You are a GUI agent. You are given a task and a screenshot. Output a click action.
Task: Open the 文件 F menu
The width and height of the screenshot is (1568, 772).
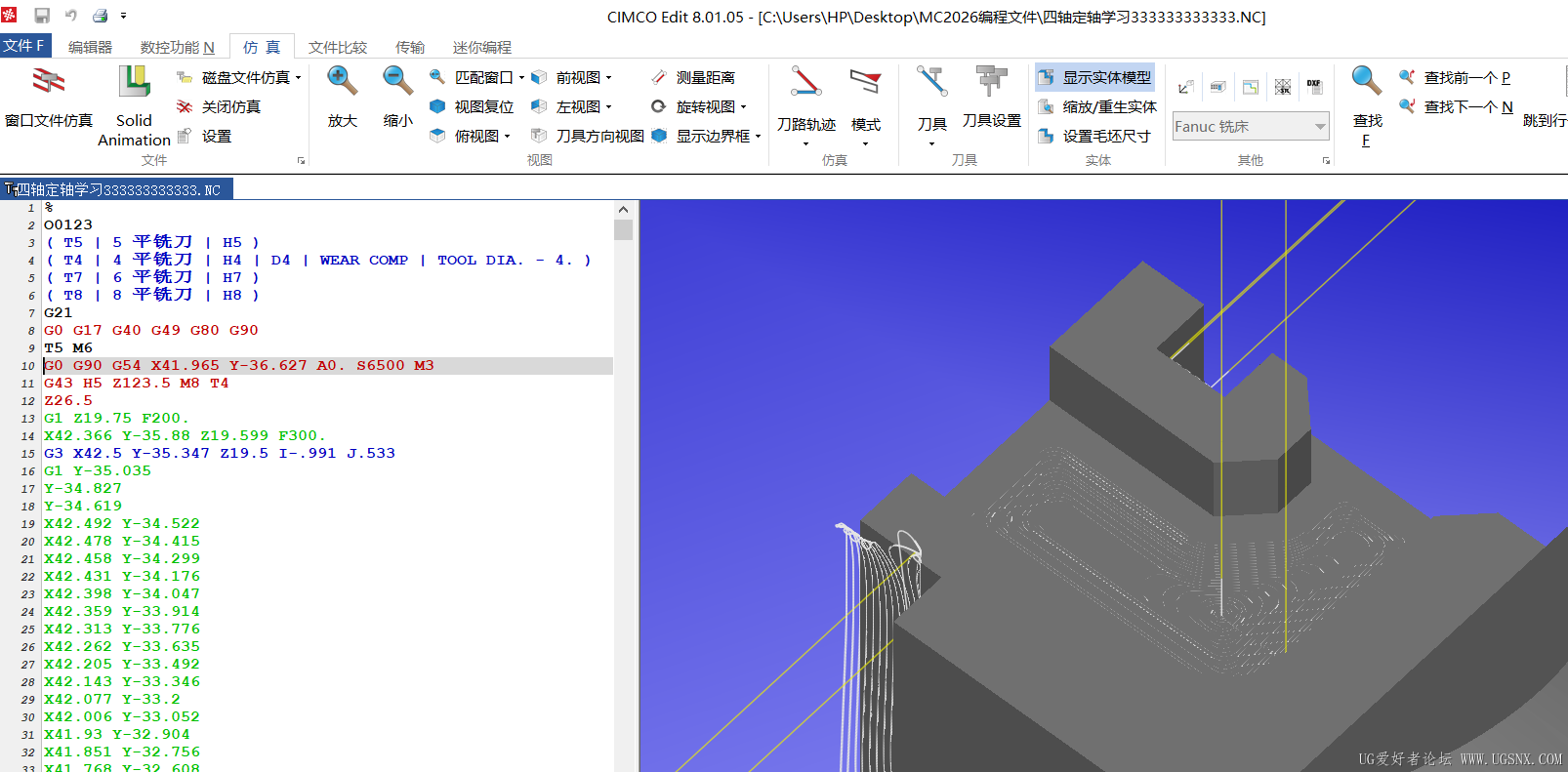23,46
